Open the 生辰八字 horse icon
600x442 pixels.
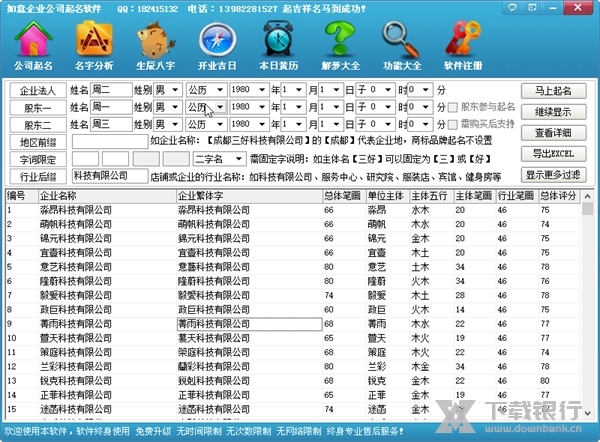pyautogui.click(x=156, y=45)
